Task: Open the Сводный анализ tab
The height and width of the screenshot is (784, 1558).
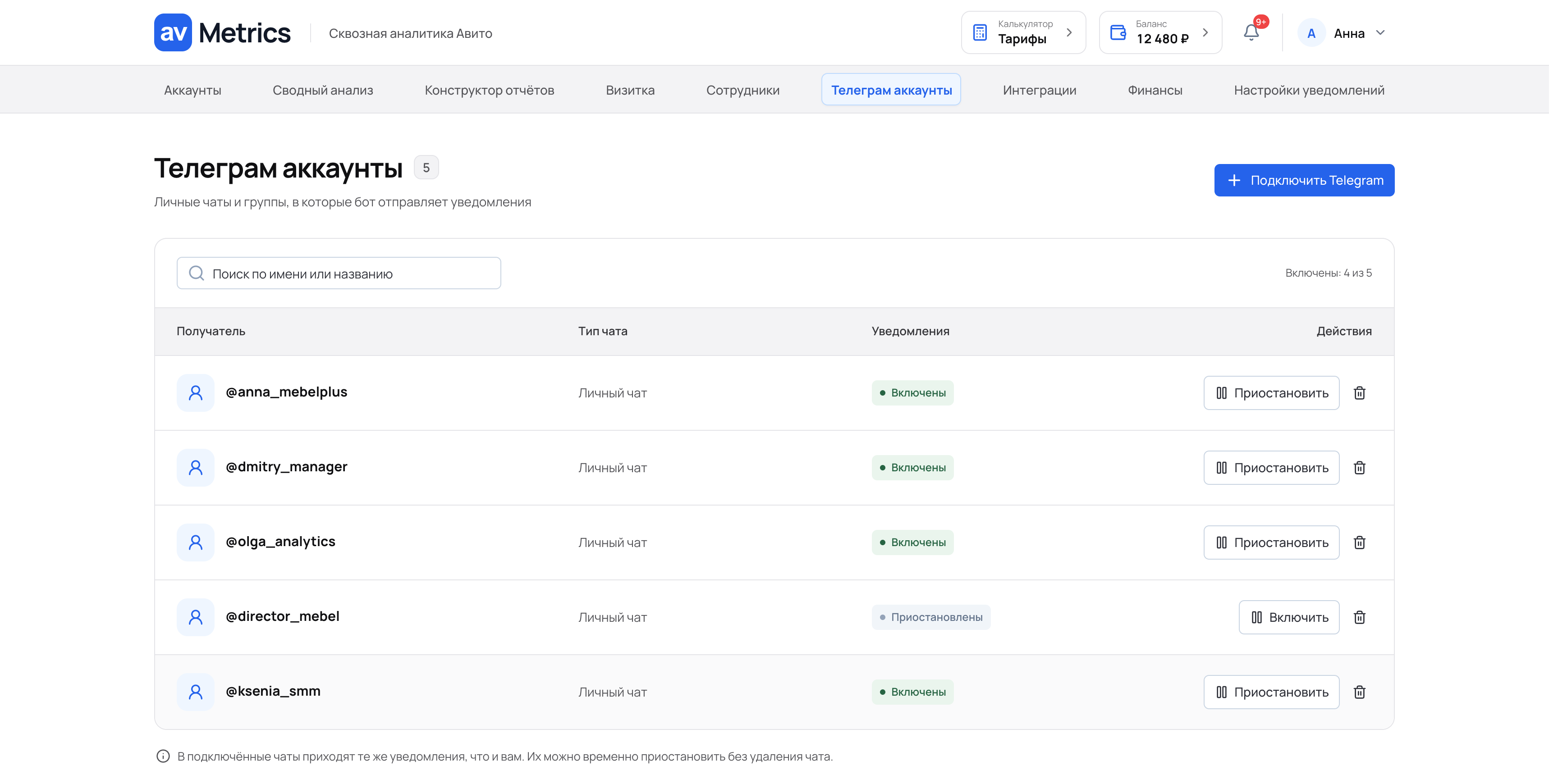Action: coord(323,90)
